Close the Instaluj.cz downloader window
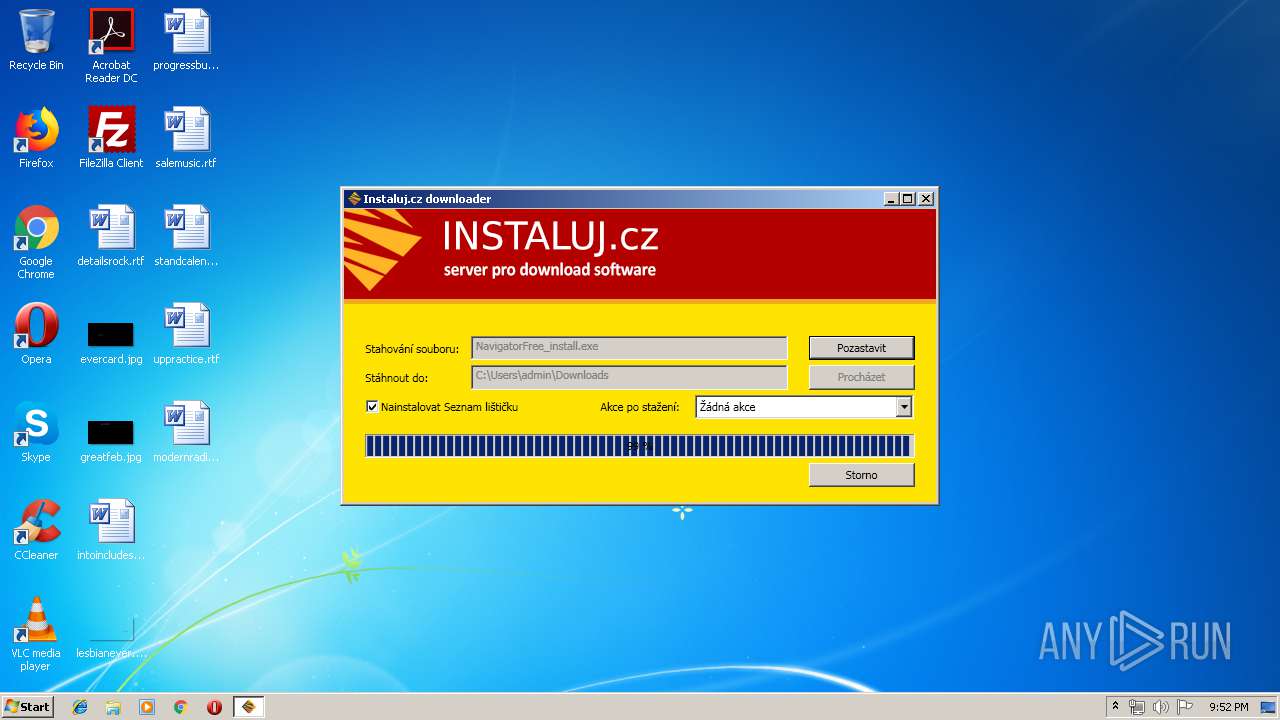The width and height of the screenshot is (1280, 720). (926, 199)
